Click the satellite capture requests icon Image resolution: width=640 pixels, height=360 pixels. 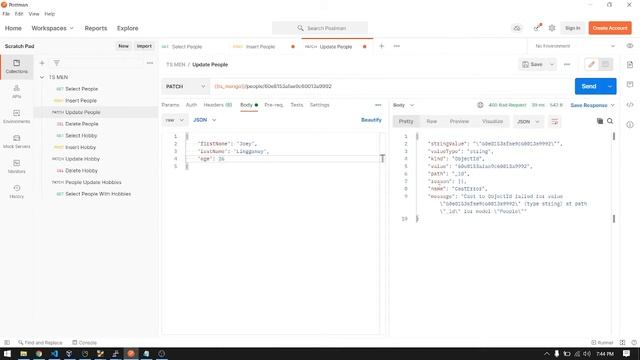pos(537,28)
